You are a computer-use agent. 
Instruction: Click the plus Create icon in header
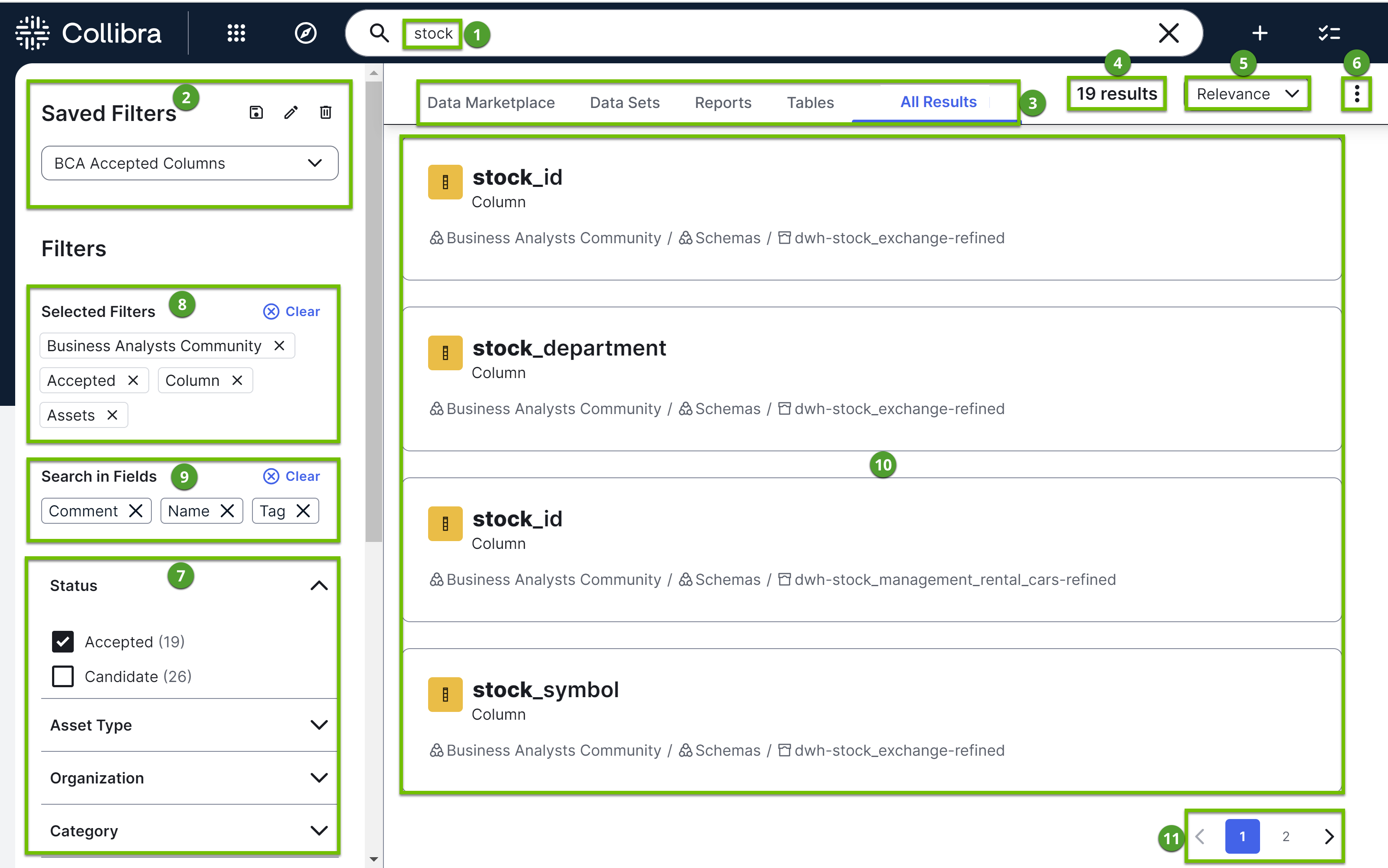coord(1259,33)
